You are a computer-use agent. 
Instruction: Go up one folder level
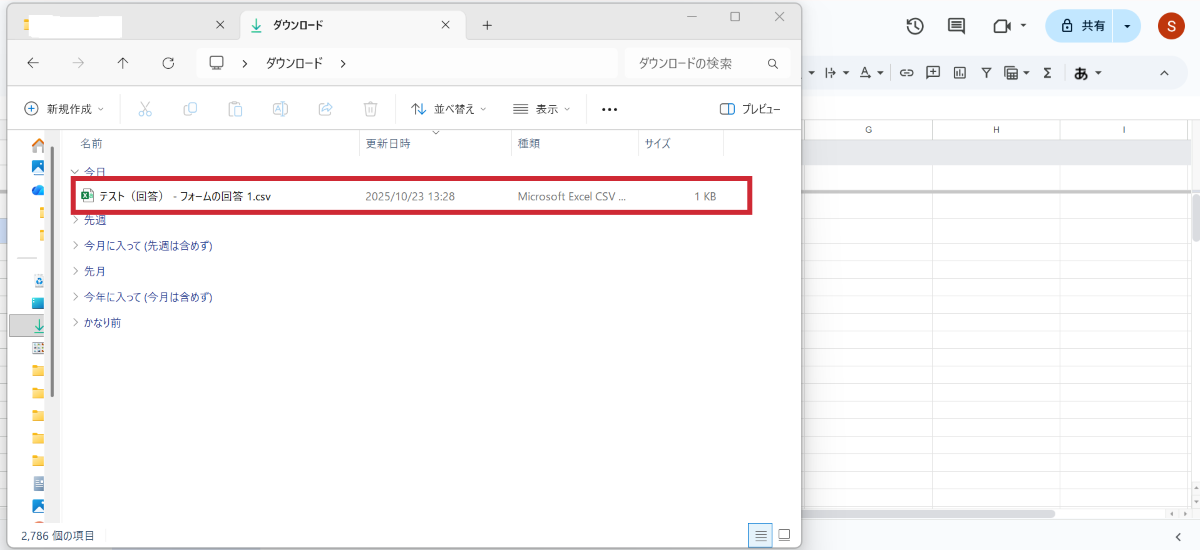click(123, 63)
